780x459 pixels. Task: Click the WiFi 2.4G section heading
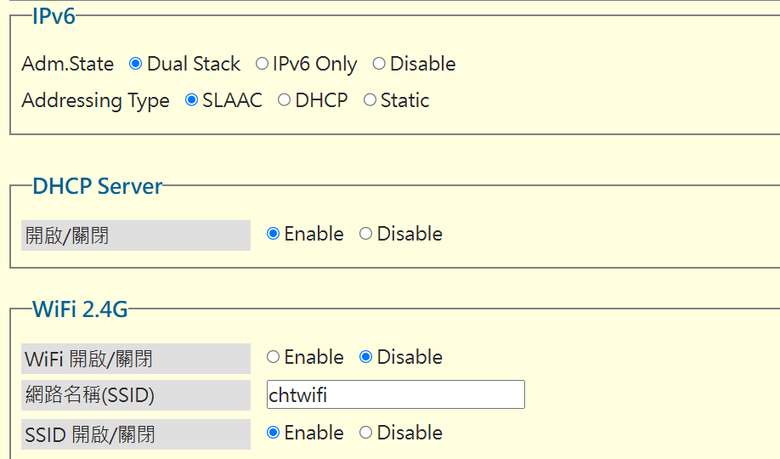tap(80, 309)
